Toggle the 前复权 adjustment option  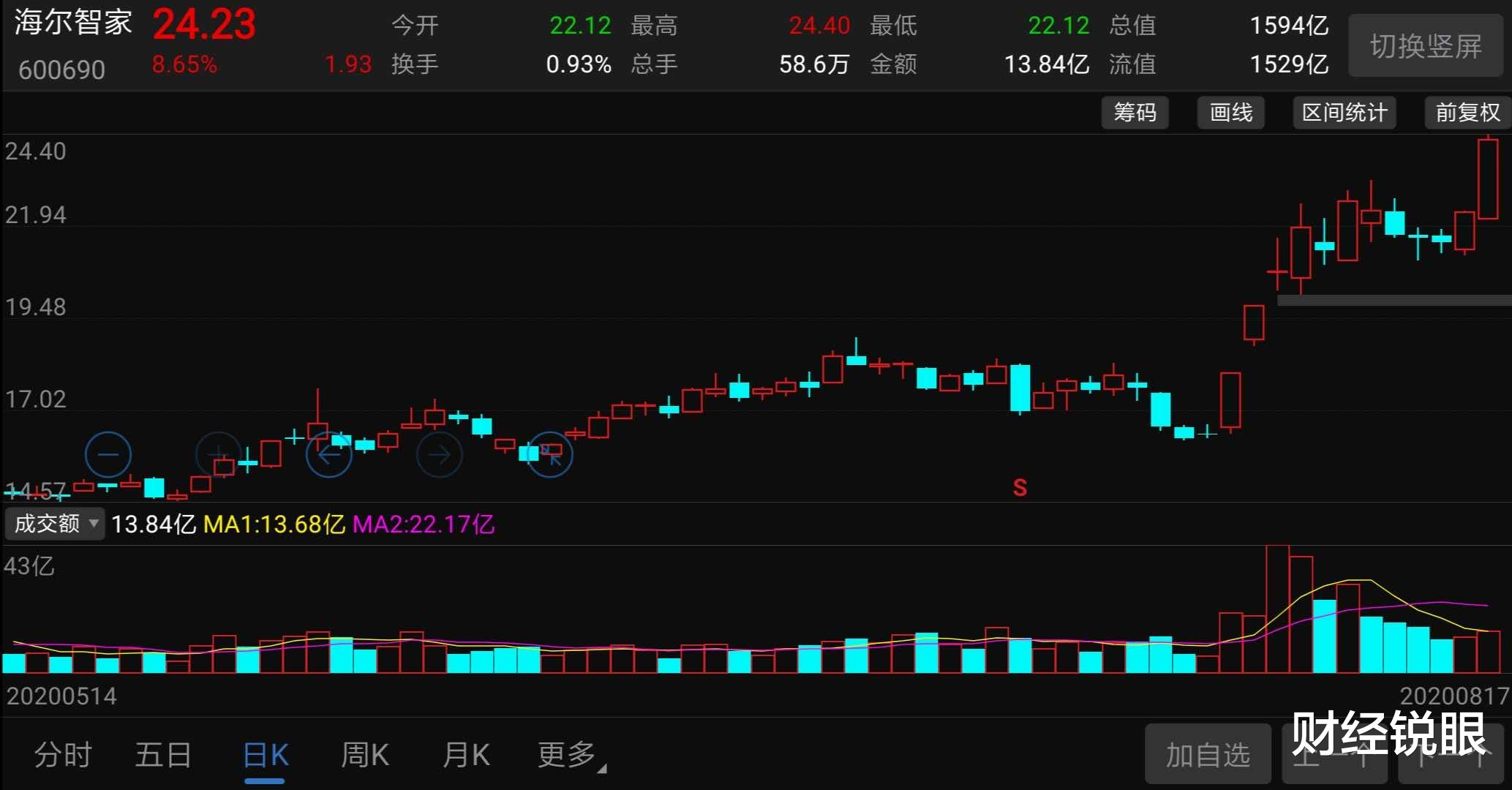pyautogui.click(x=1467, y=113)
